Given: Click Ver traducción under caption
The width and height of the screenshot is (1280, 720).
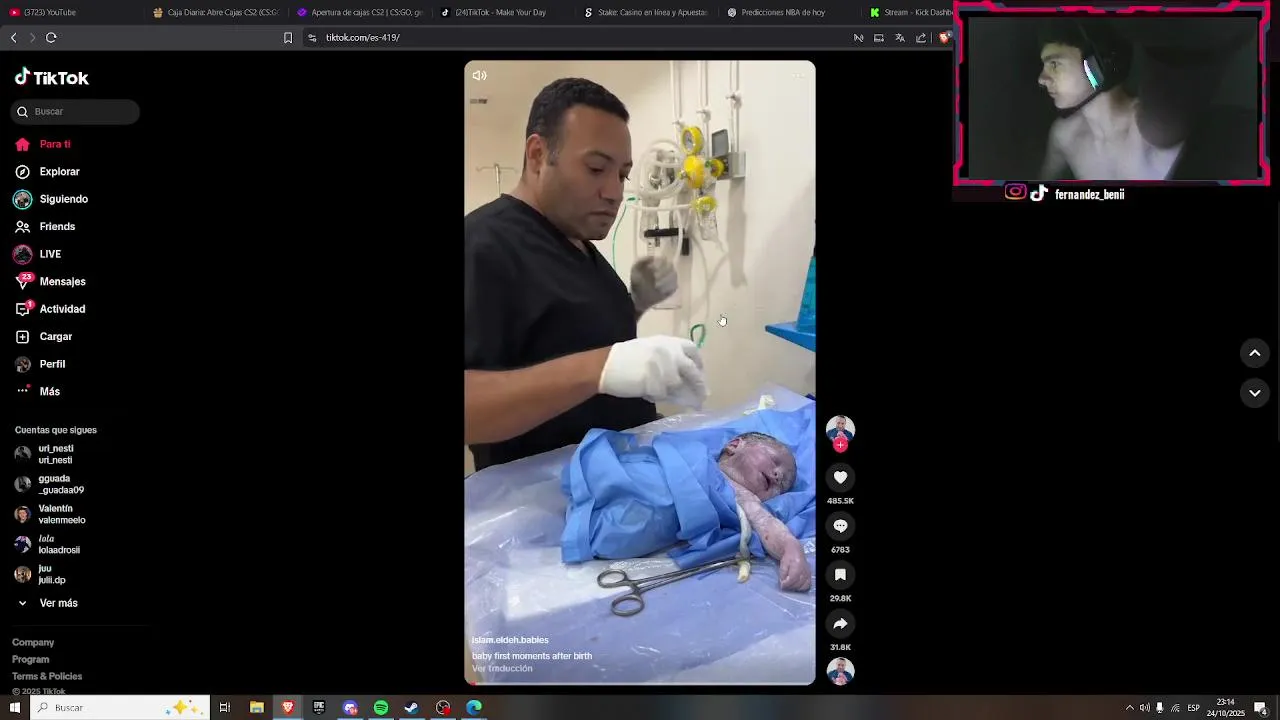Looking at the screenshot, I should (x=502, y=668).
